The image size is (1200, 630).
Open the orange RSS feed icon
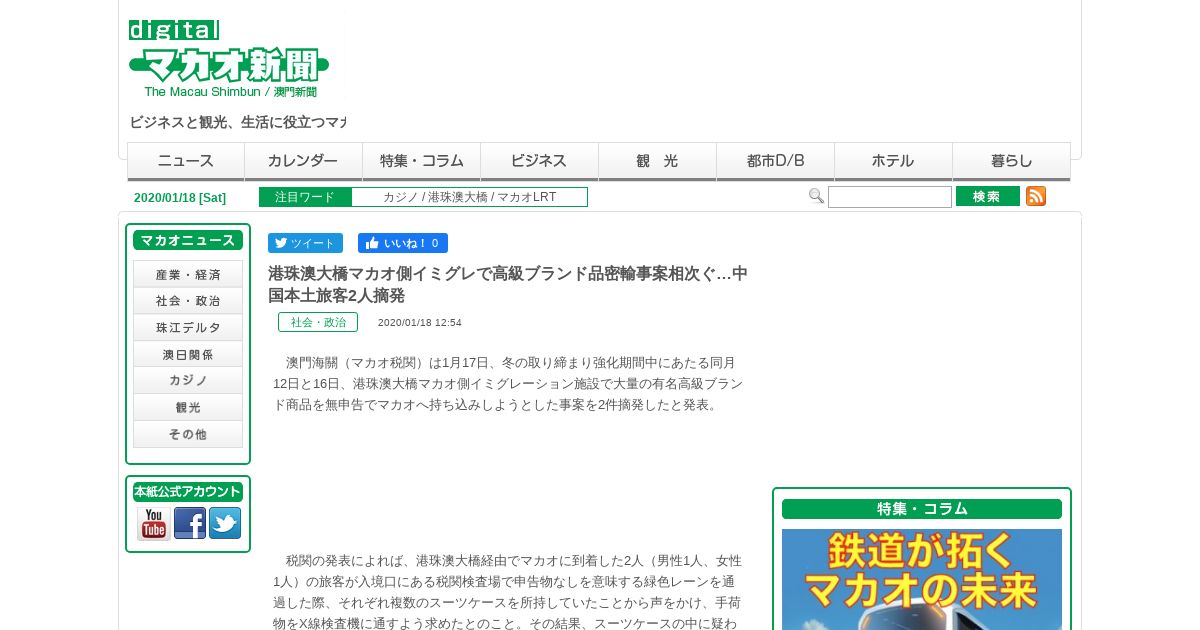1036,196
